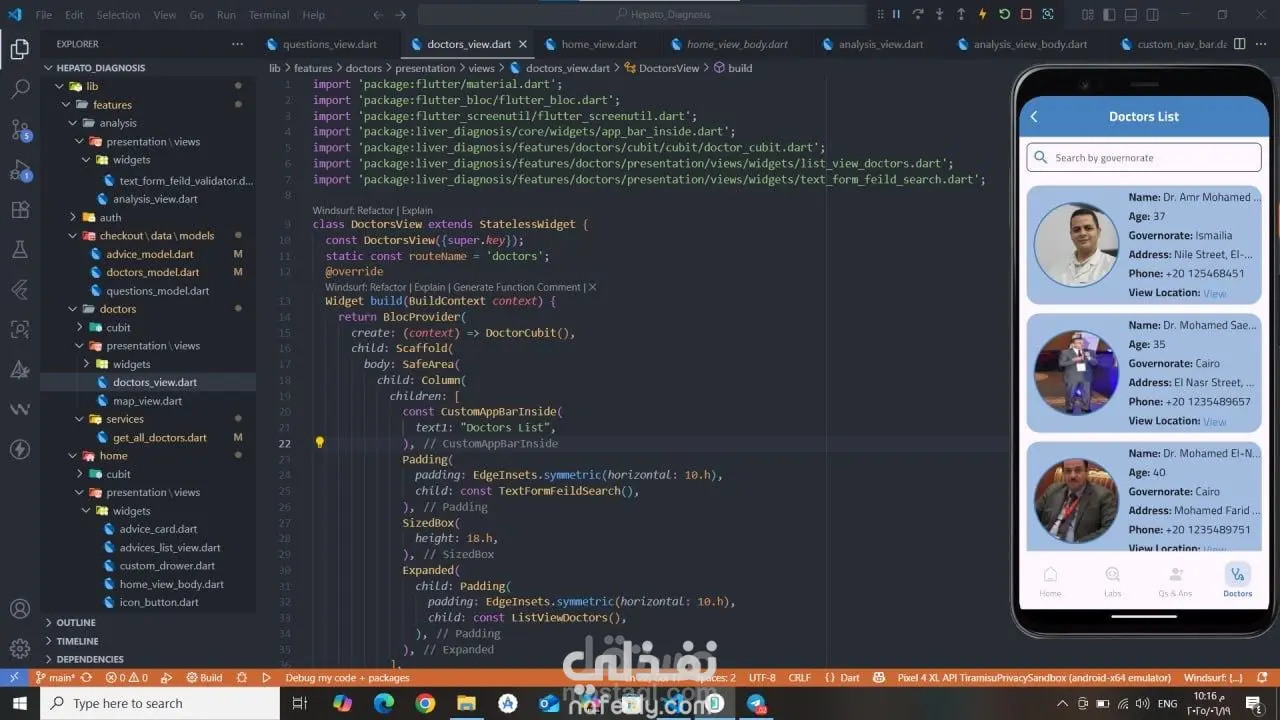
Task: Open the Search view in activity bar
Action: tap(20, 89)
